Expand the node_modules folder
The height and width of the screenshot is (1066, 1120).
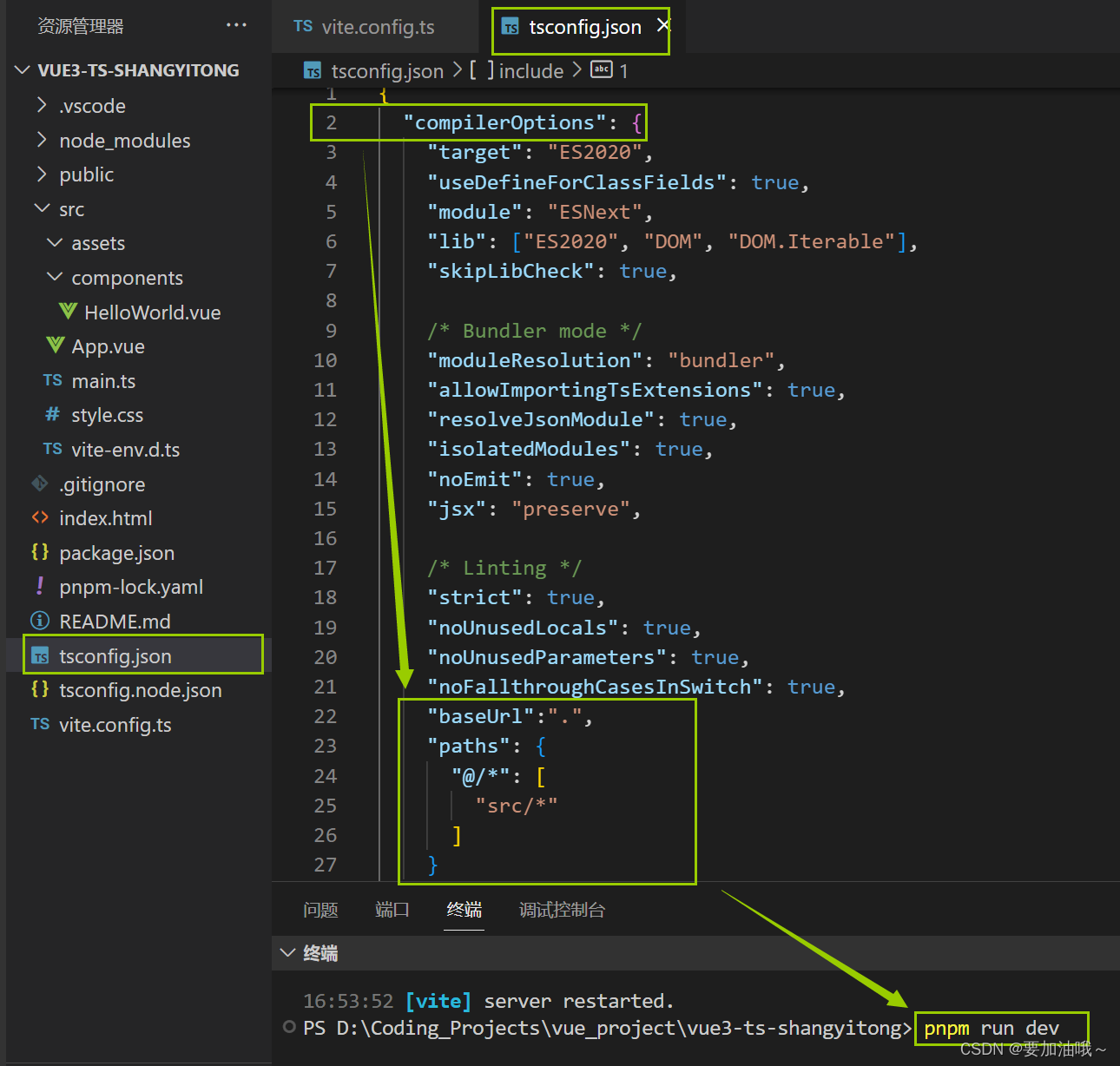tap(42, 140)
